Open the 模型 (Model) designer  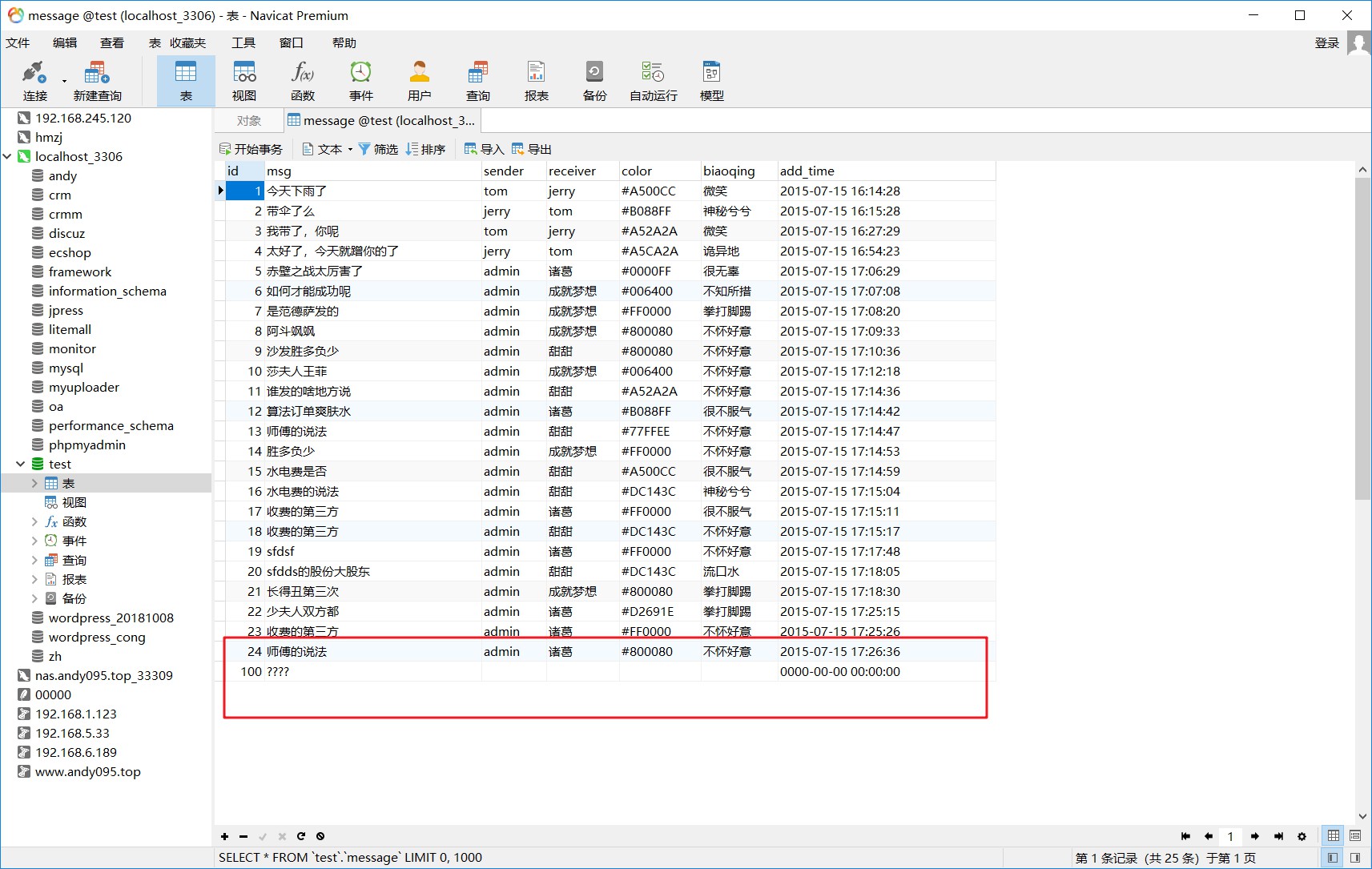(x=711, y=79)
